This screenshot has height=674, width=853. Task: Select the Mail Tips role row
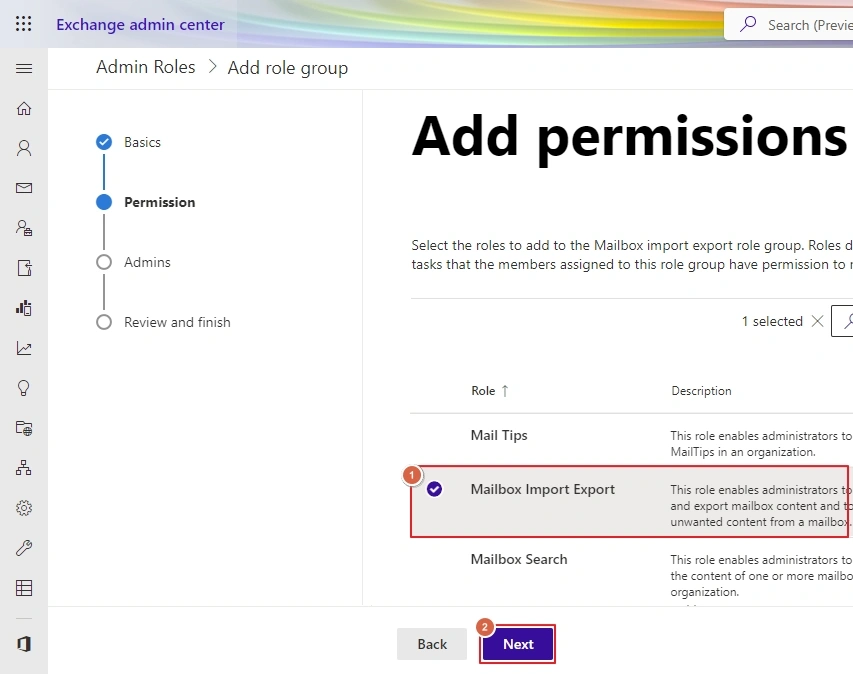(x=631, y=441)
